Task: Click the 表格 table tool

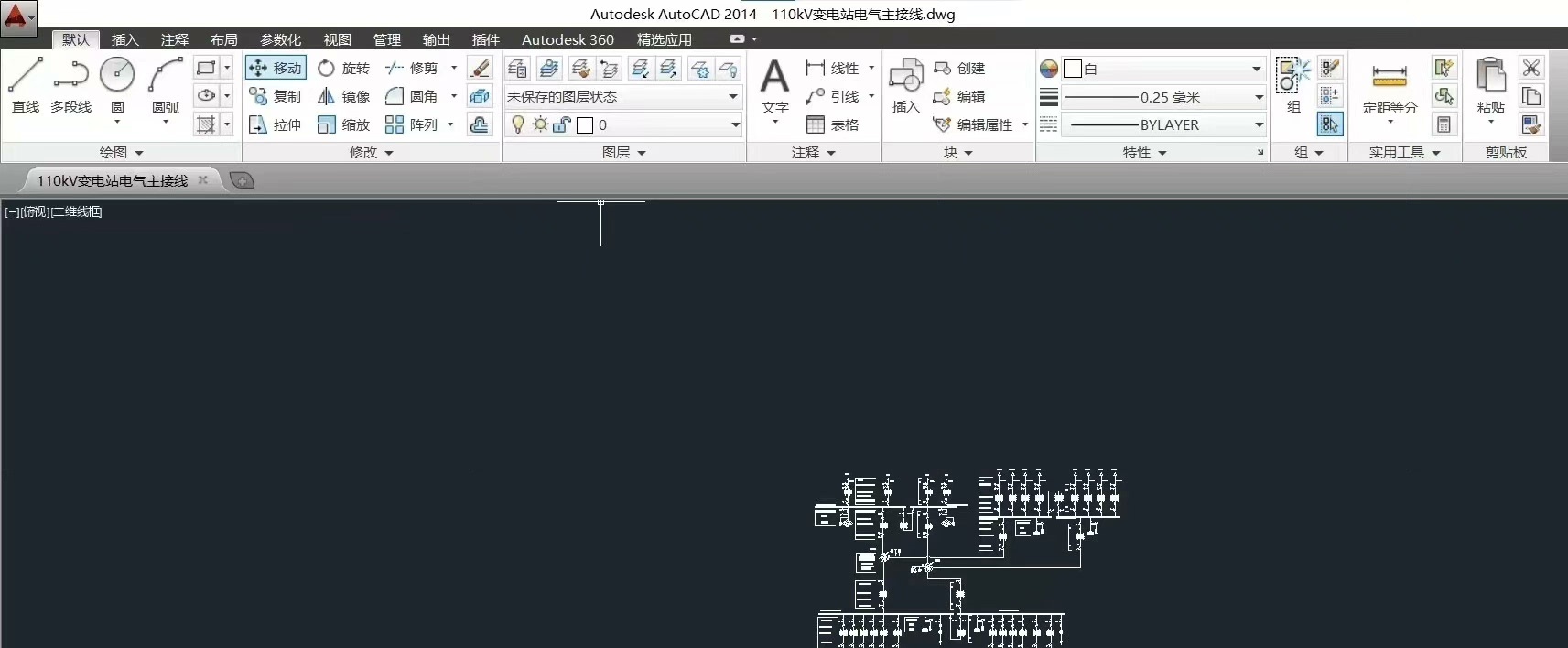Action: pos(833,124)
